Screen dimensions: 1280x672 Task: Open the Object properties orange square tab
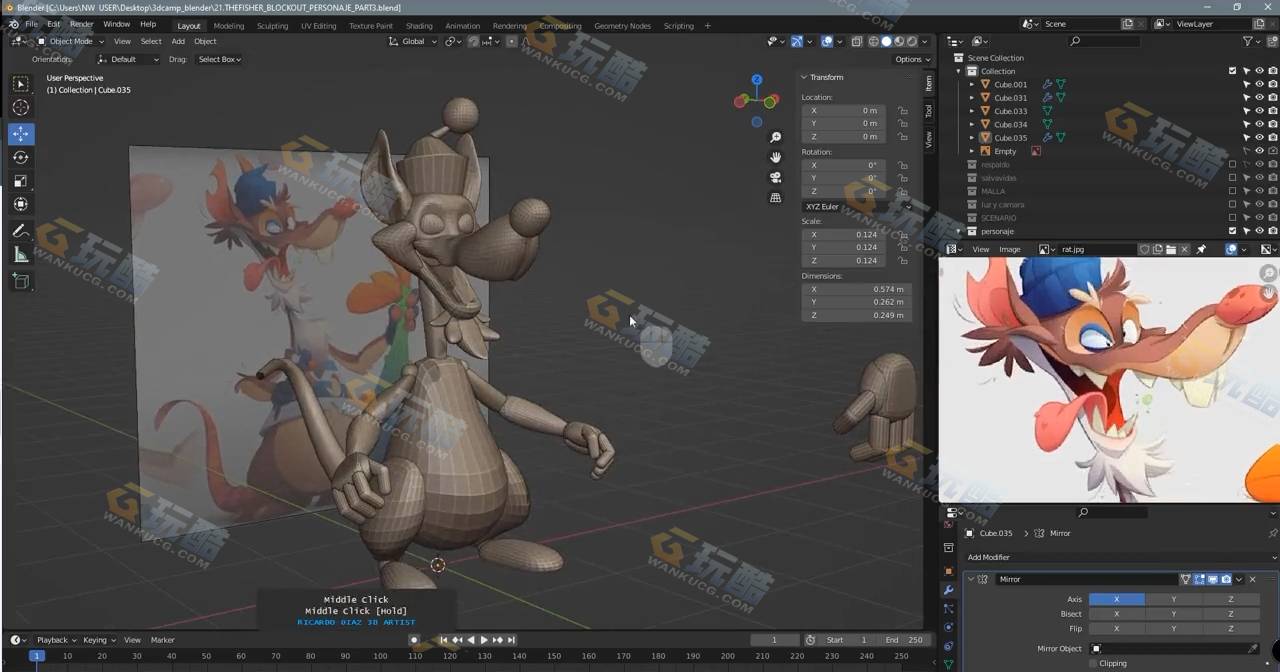[x=948, y=571]
